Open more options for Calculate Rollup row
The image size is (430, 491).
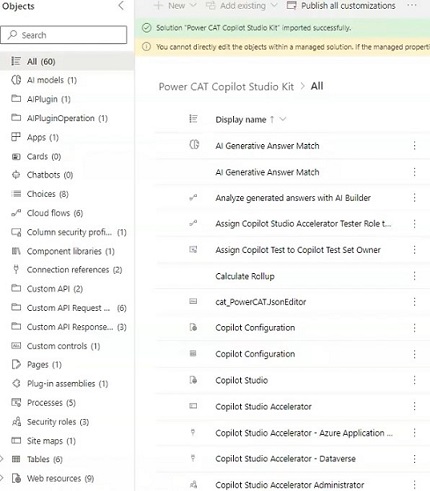pos(414,276)
